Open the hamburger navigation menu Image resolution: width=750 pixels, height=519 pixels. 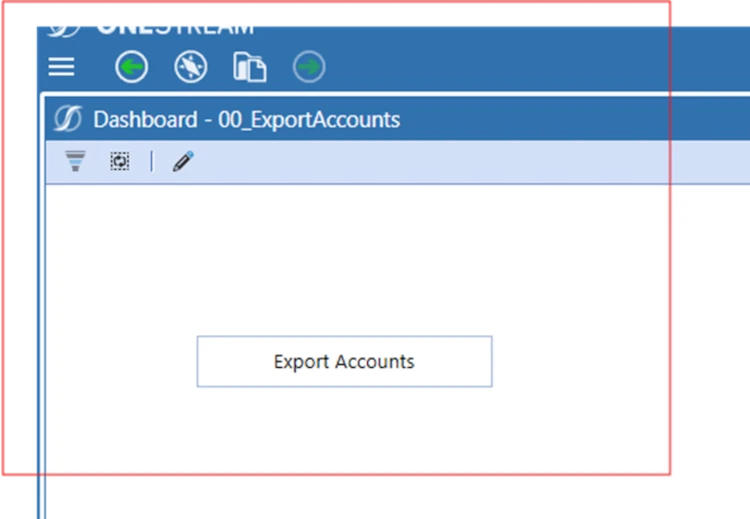point(62,67)
